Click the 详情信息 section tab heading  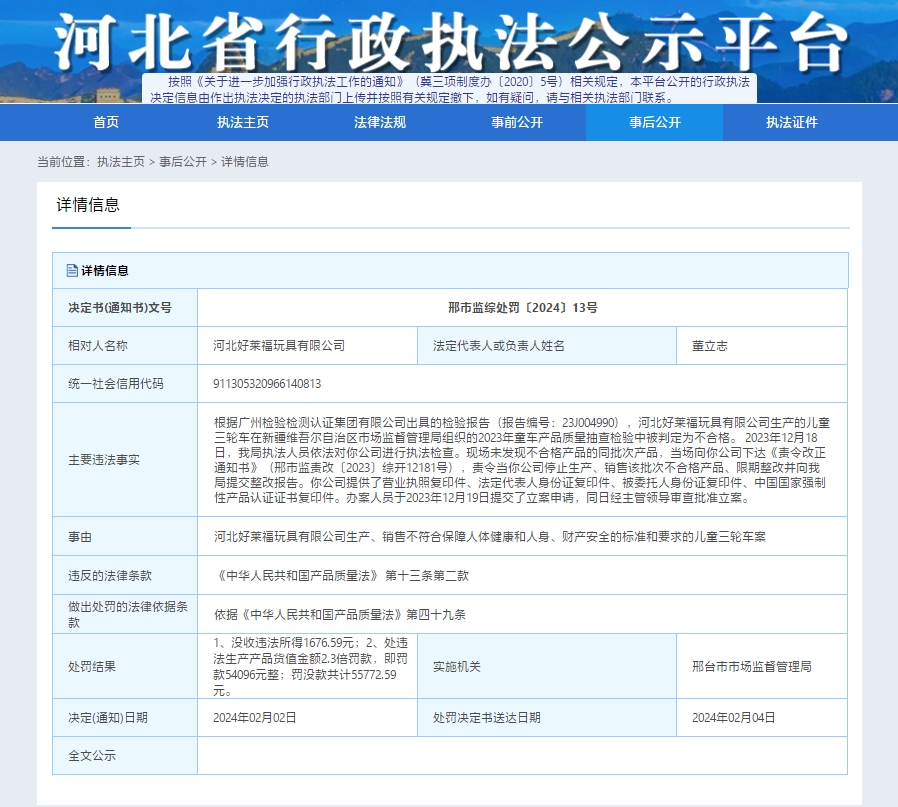click(x=88, y=205)
